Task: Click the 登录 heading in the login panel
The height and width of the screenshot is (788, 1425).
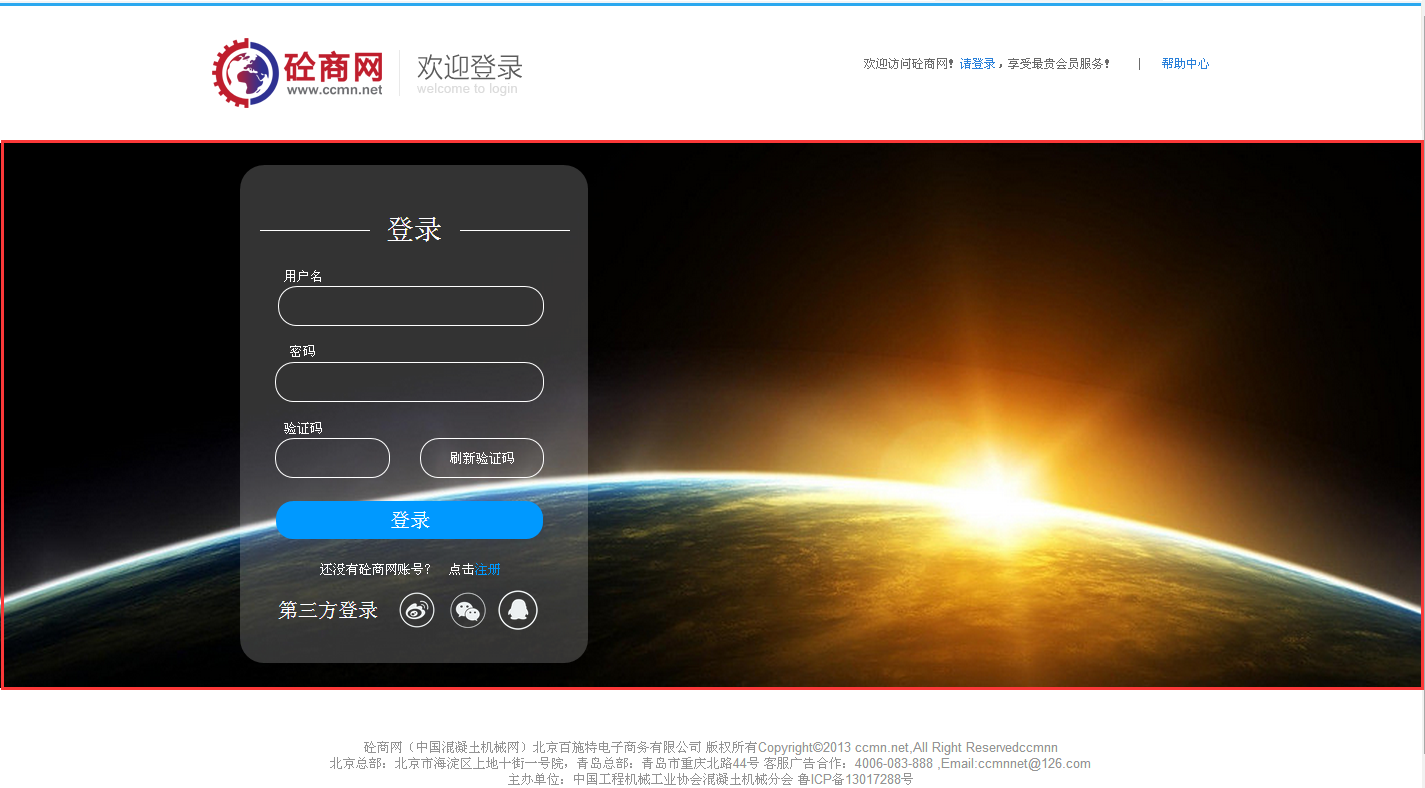Action: 414,230
